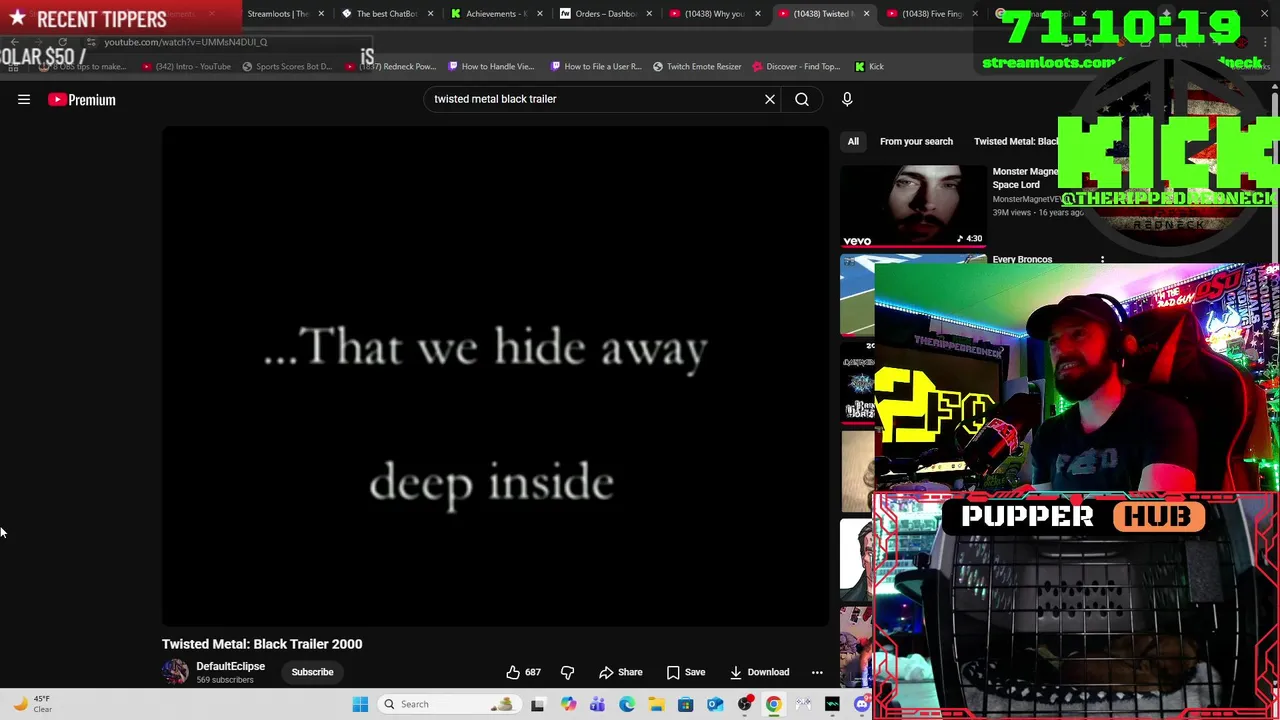Click the magnifier search button

click(x=802, y=99)
